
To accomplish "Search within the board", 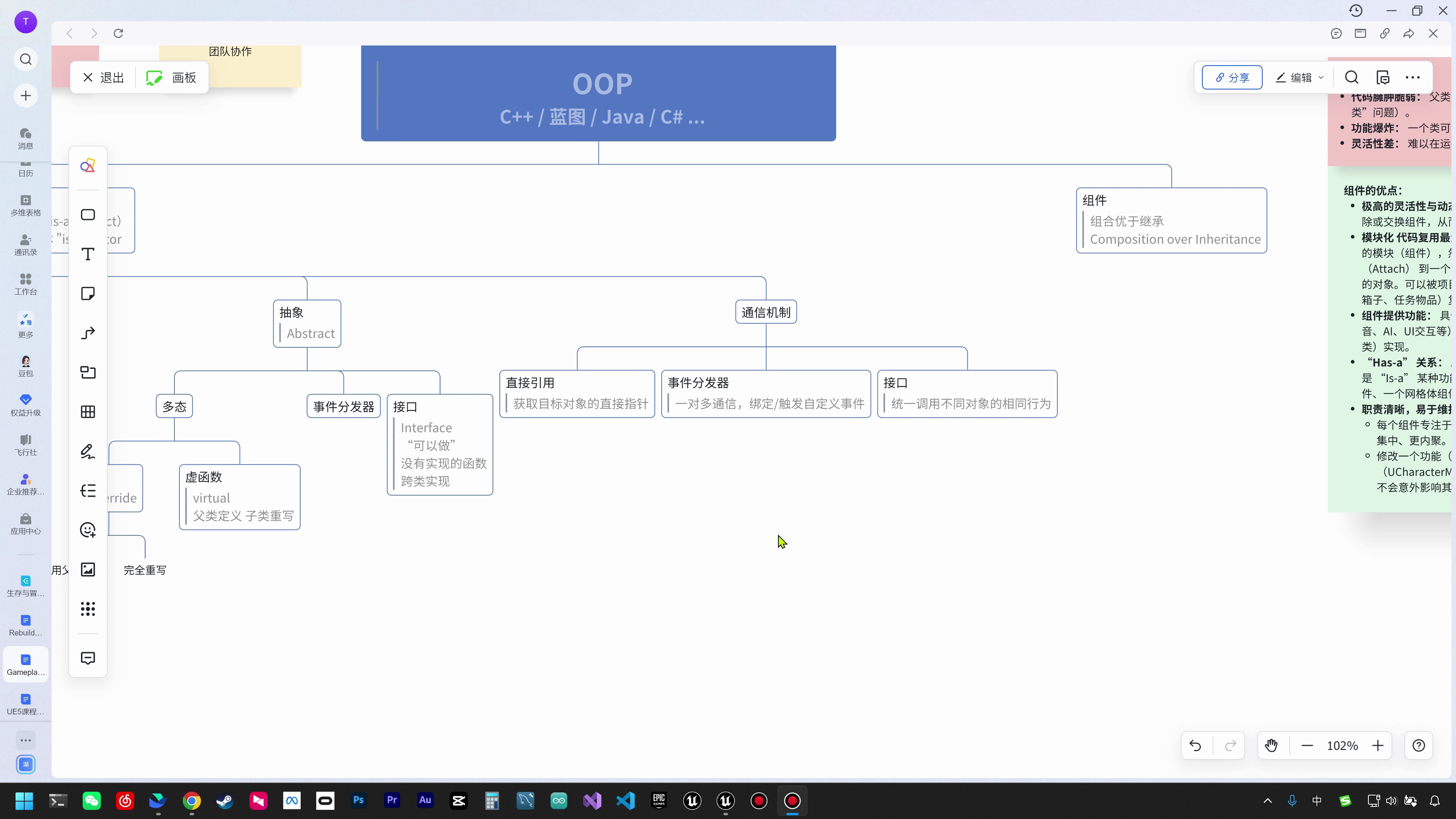I will click(x=1351, y=77).
